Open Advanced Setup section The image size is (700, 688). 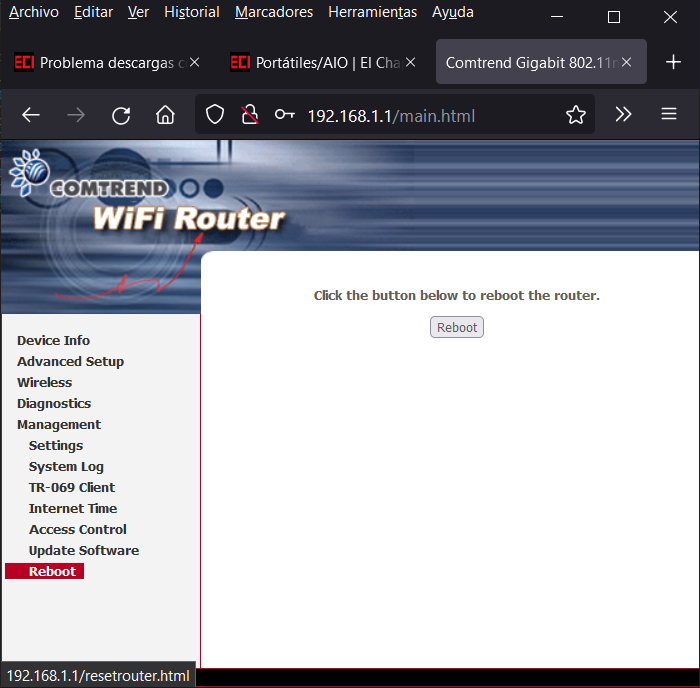pyautogui.click(x=71, y=362)
